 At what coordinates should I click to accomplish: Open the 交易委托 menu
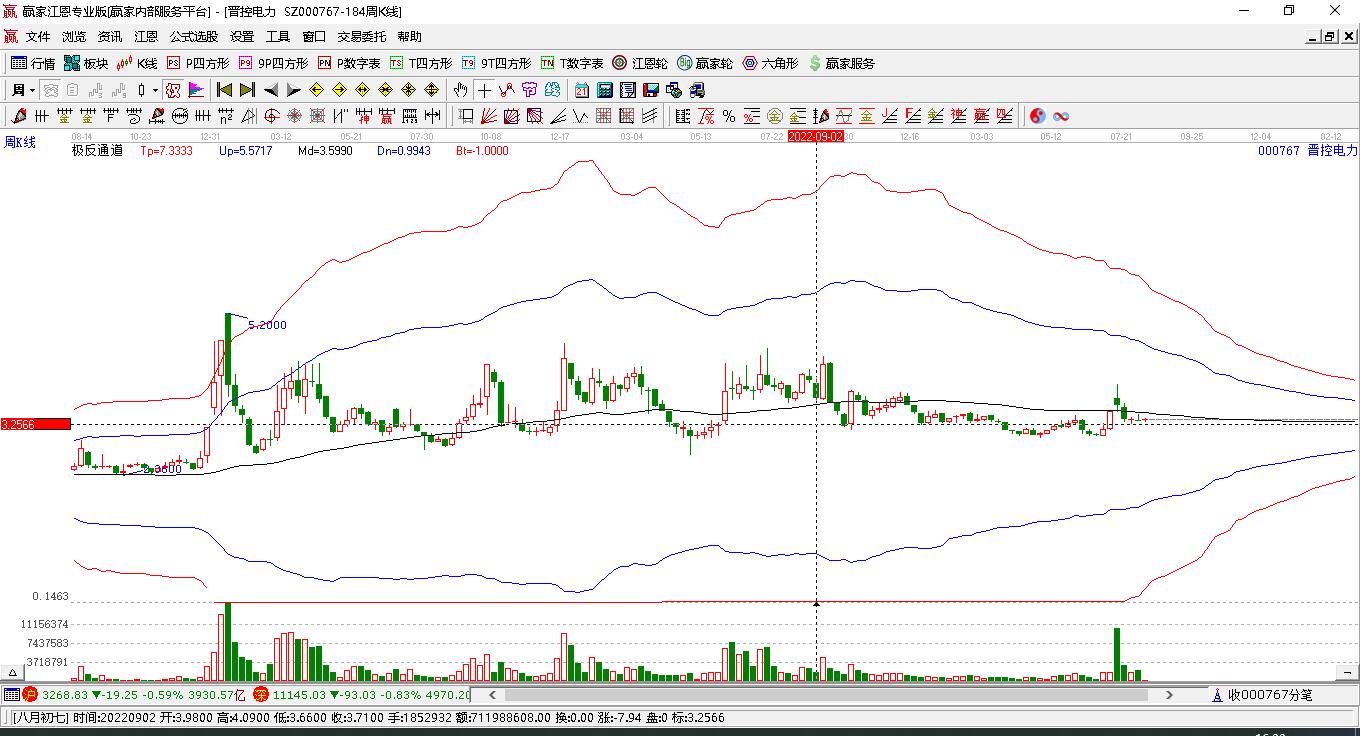point(361,37)
